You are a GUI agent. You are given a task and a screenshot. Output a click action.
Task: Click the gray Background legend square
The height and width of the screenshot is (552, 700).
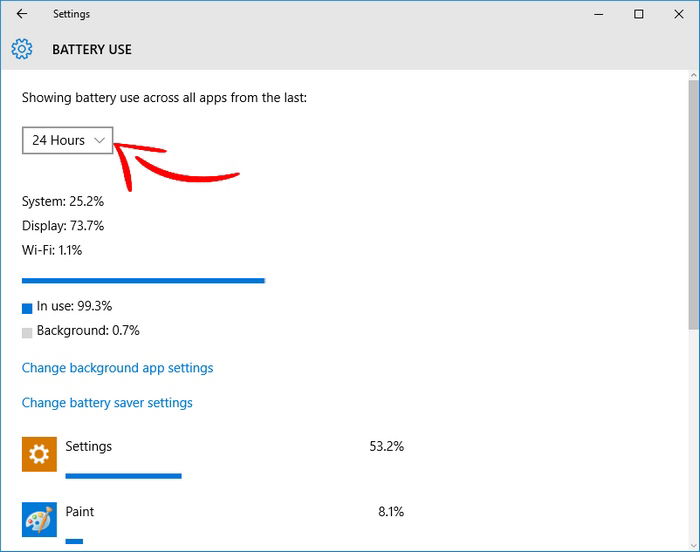tap(27, 333)
